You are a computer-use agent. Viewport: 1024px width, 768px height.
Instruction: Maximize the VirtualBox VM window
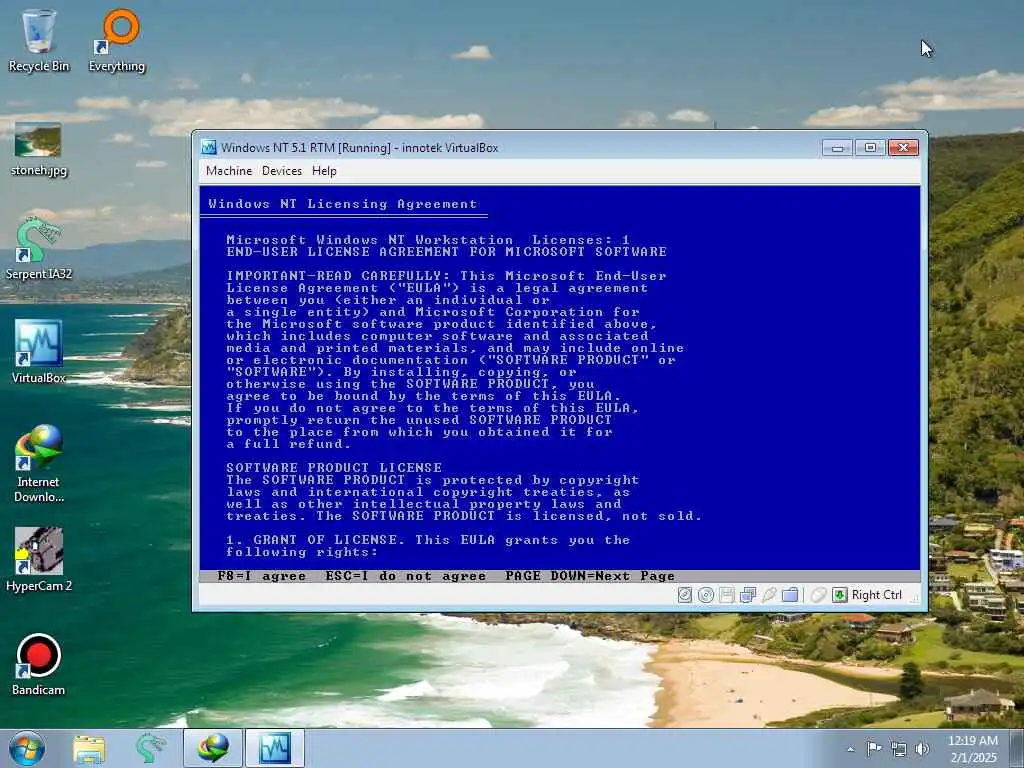click(x=870, y=148)
